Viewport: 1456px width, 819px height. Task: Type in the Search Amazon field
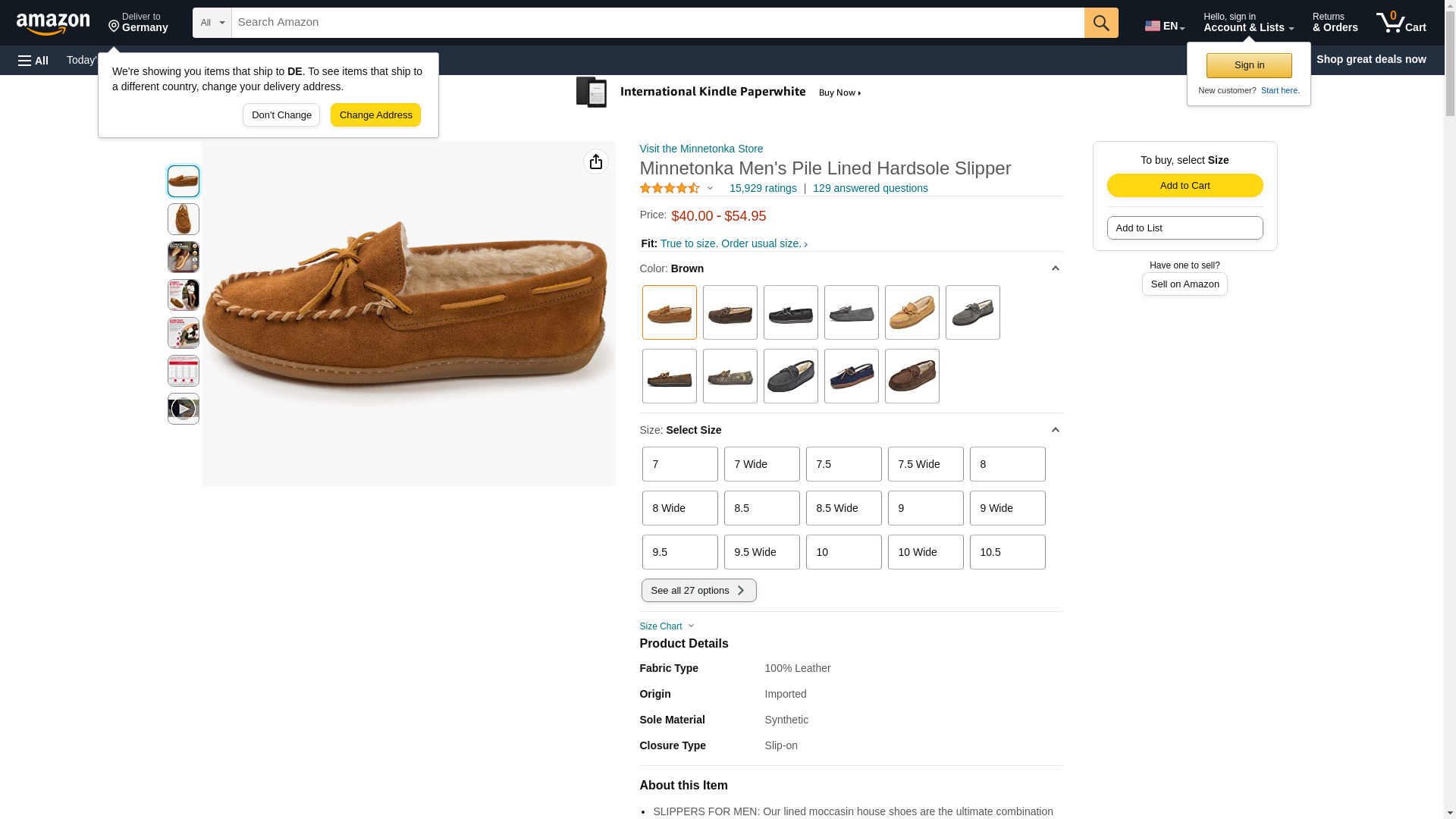[x=657, y=23]
